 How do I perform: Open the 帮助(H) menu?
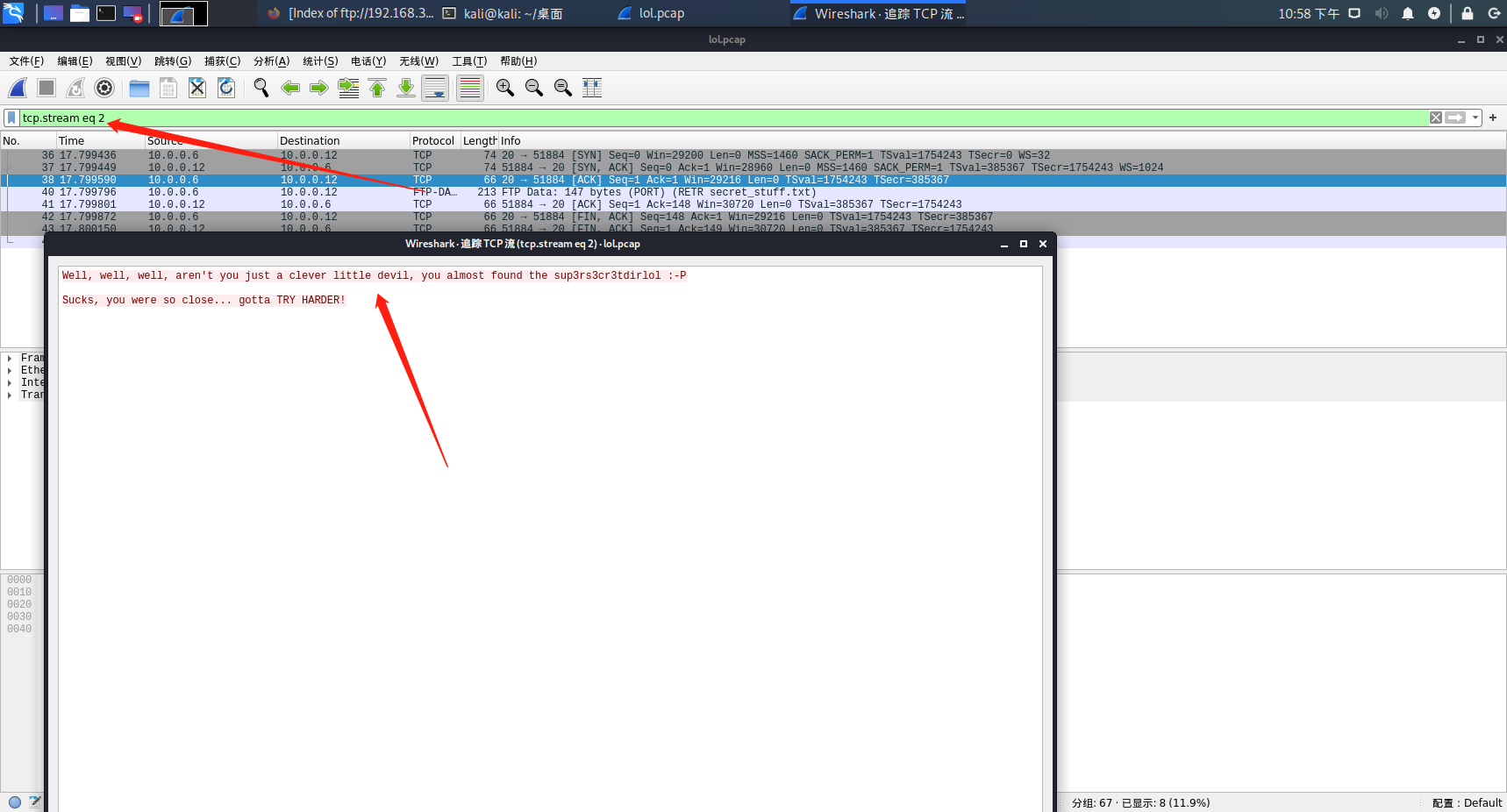pyautogui.click(x=518, y=61)
